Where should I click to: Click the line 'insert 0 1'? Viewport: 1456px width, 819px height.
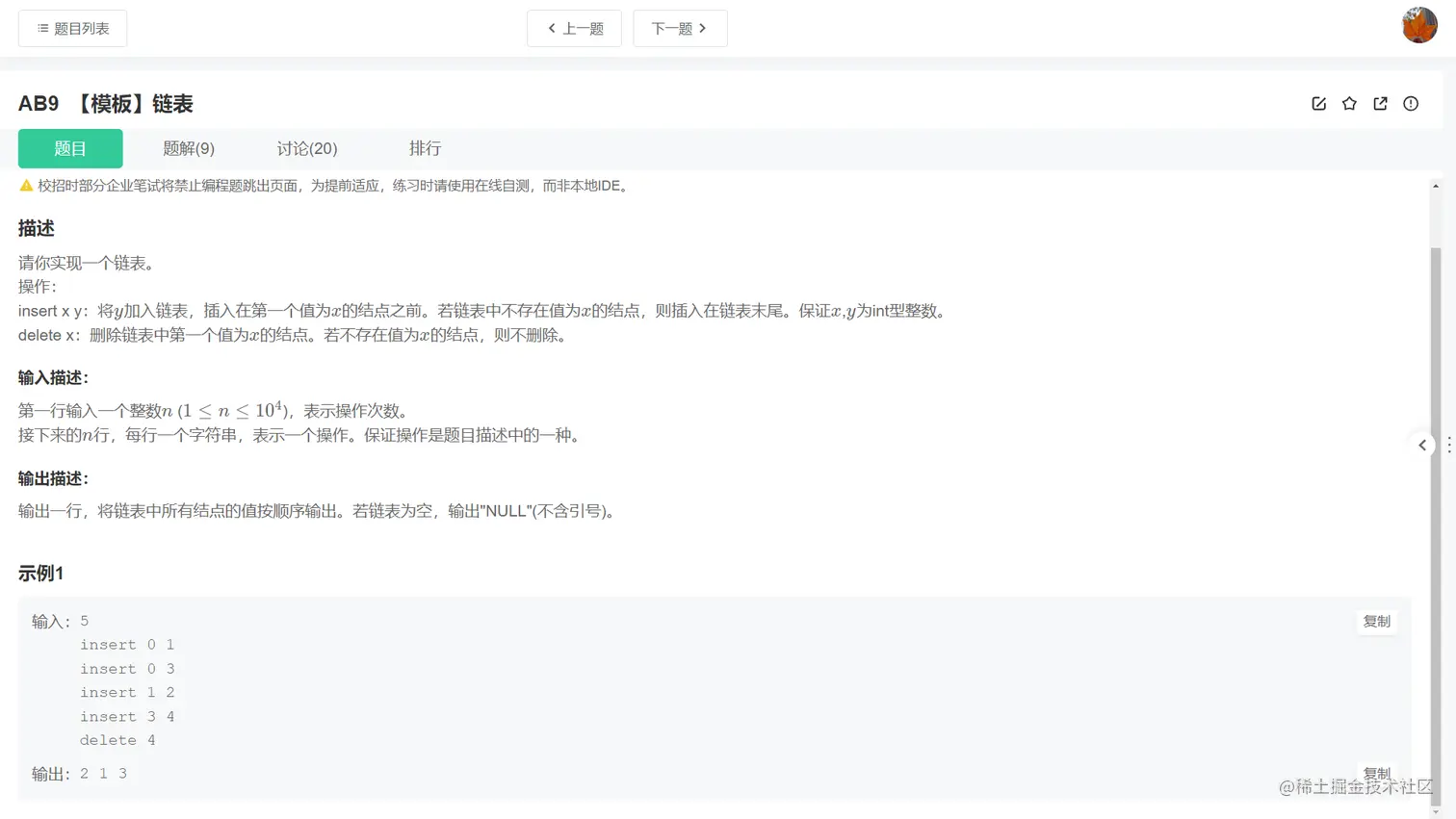(x=127, y=645)
